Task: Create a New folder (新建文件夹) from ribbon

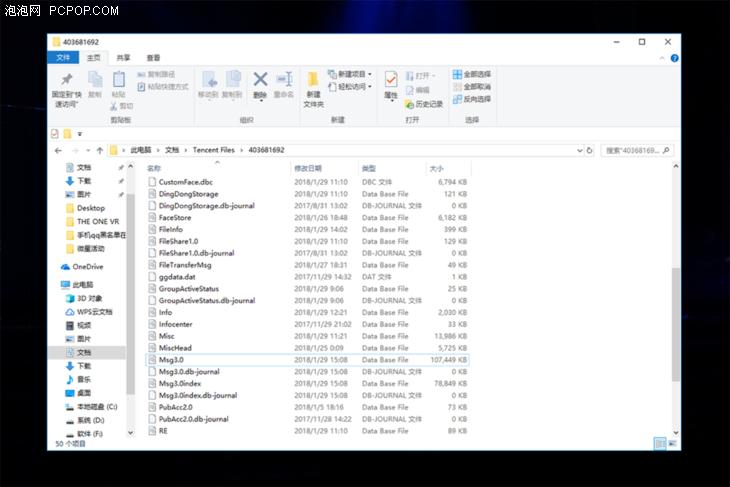Action: click(x=313, y=88)
